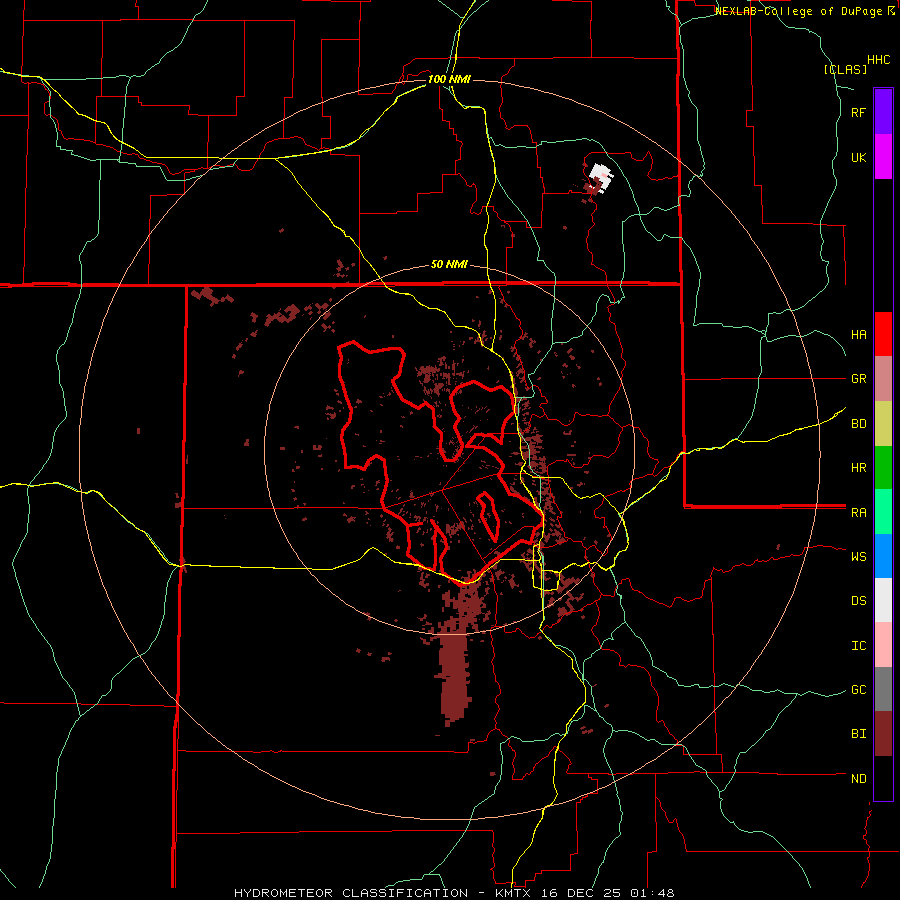
Task: Click the GR legend label
Action: 859,379
